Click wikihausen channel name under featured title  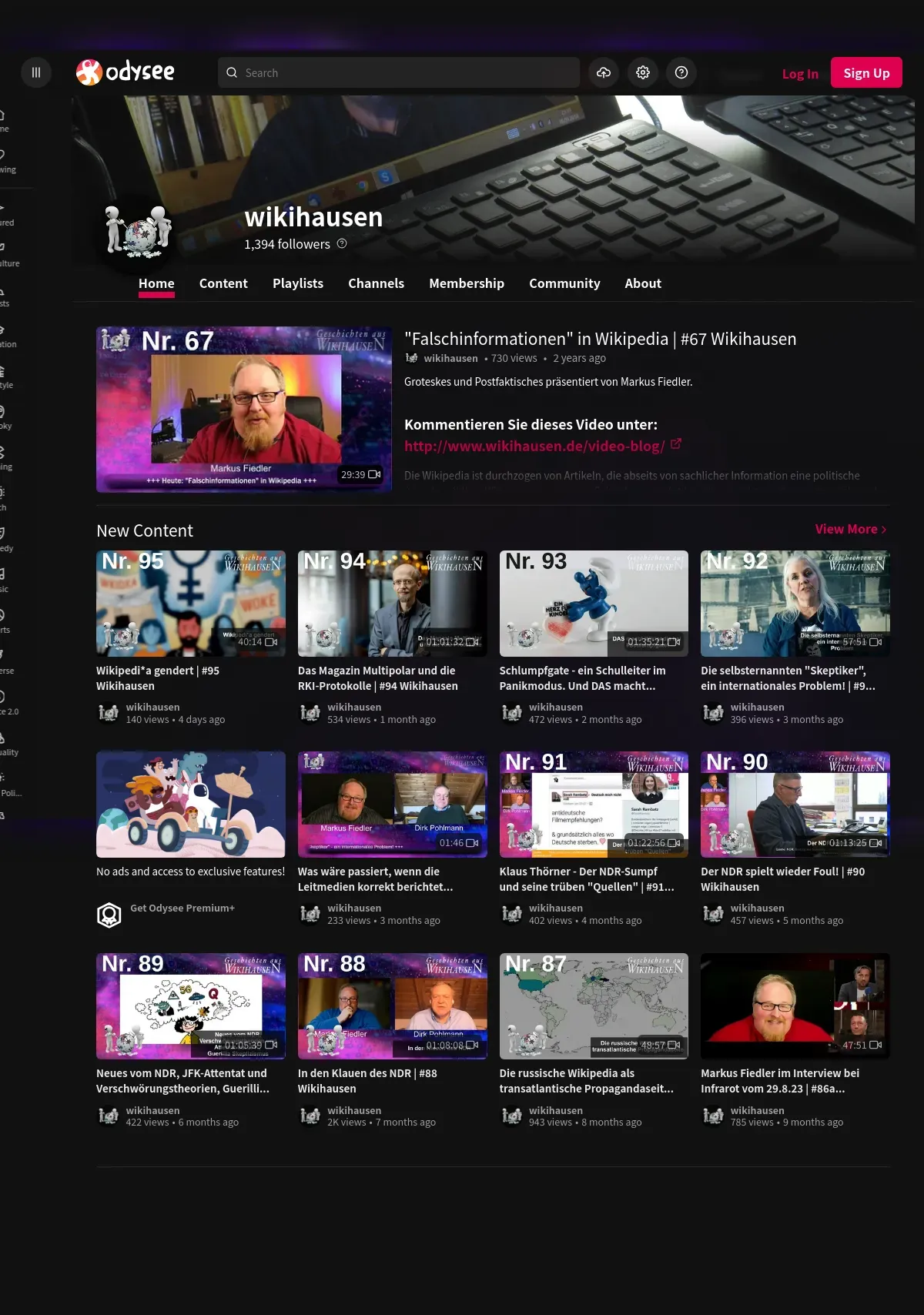(450, 358)
